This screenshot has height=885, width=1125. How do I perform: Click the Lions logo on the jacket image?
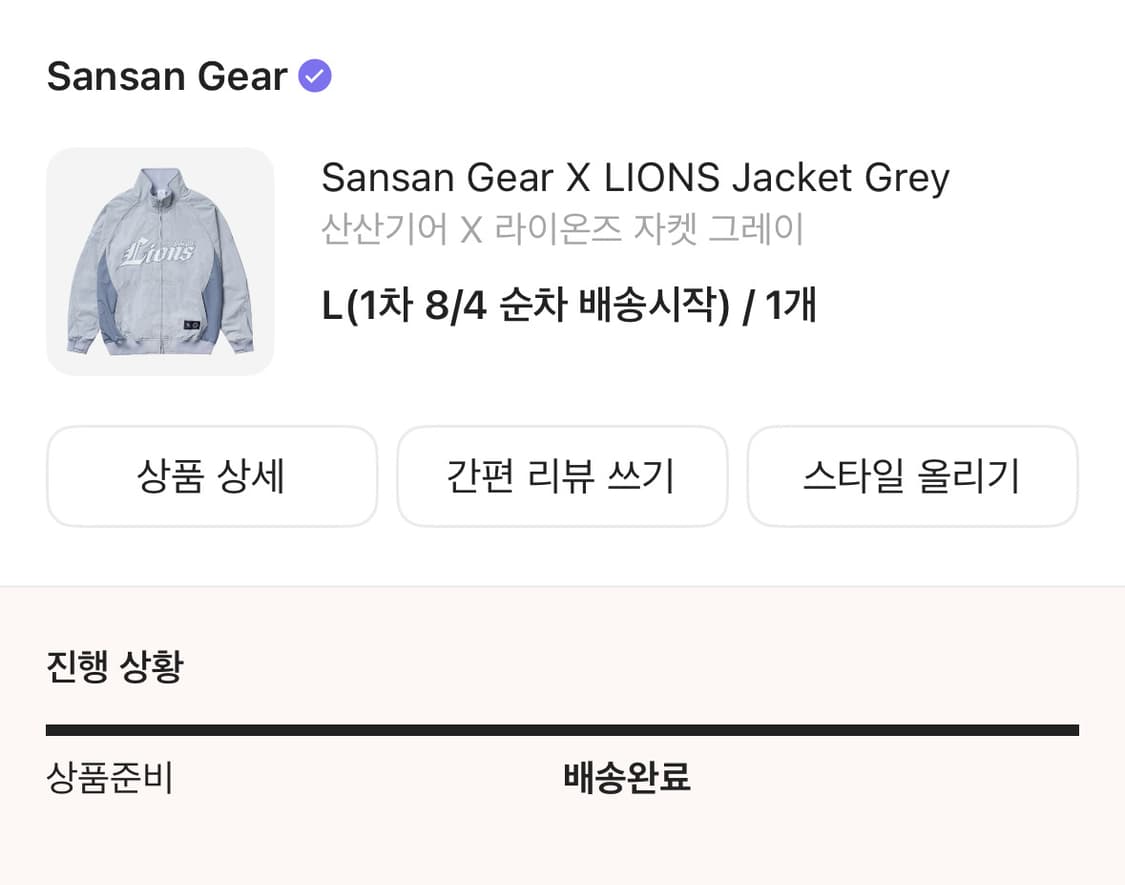(159, 250)
